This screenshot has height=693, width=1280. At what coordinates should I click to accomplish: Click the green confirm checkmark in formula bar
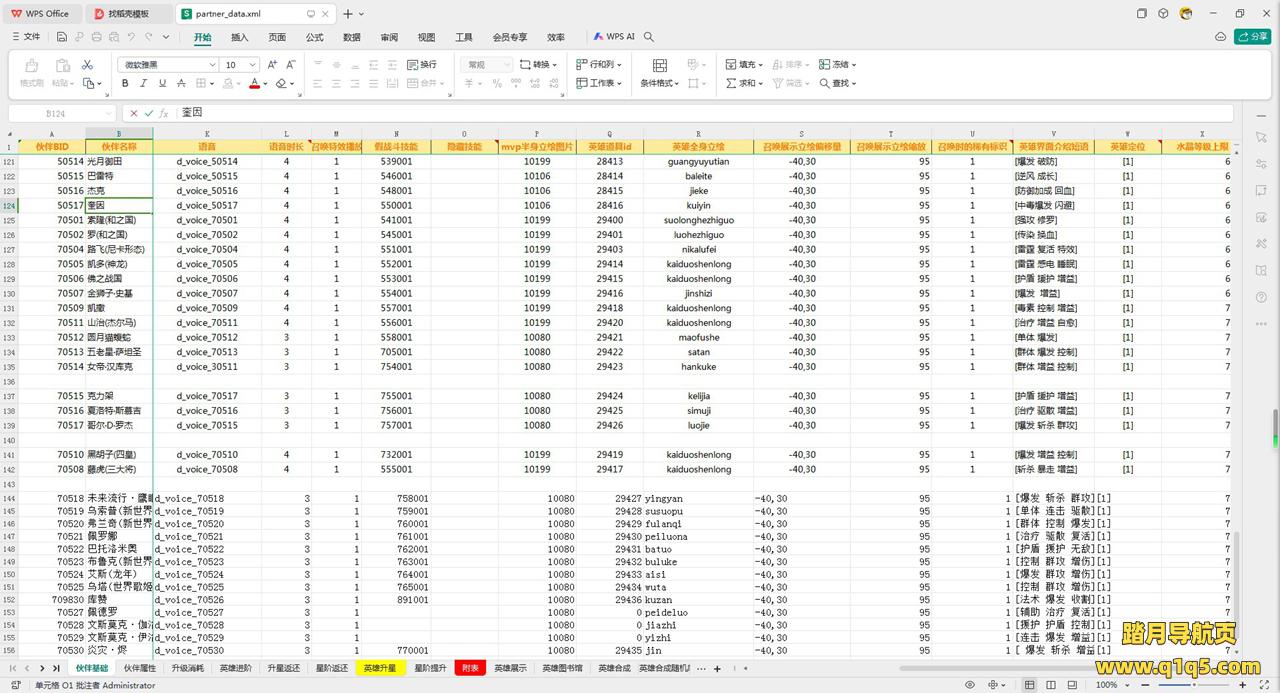[149, 113]
